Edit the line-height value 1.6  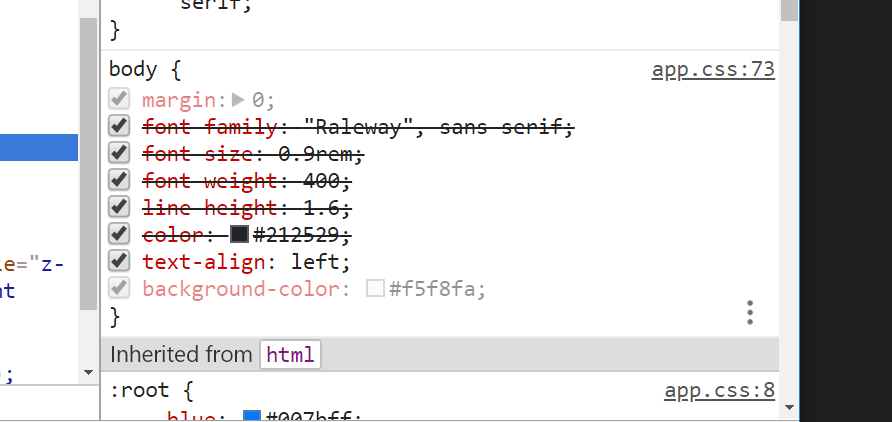point(321,208)
